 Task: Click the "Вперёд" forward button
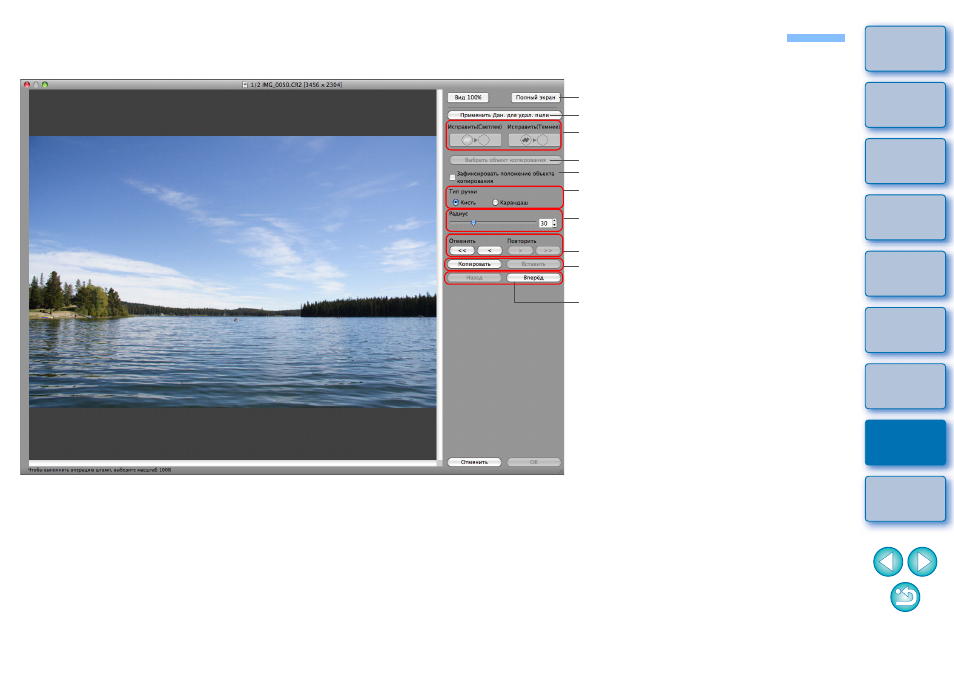pos(534,277)
